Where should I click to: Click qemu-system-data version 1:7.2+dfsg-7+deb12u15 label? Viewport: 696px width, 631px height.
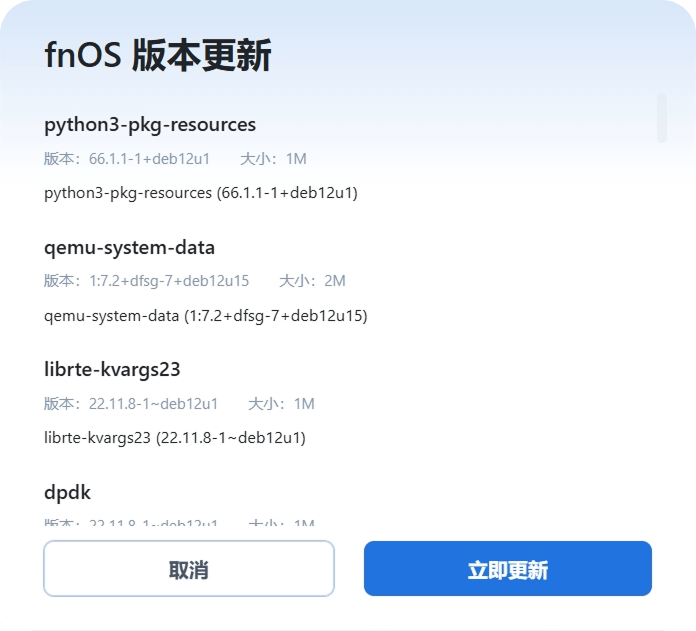[147, 281]
